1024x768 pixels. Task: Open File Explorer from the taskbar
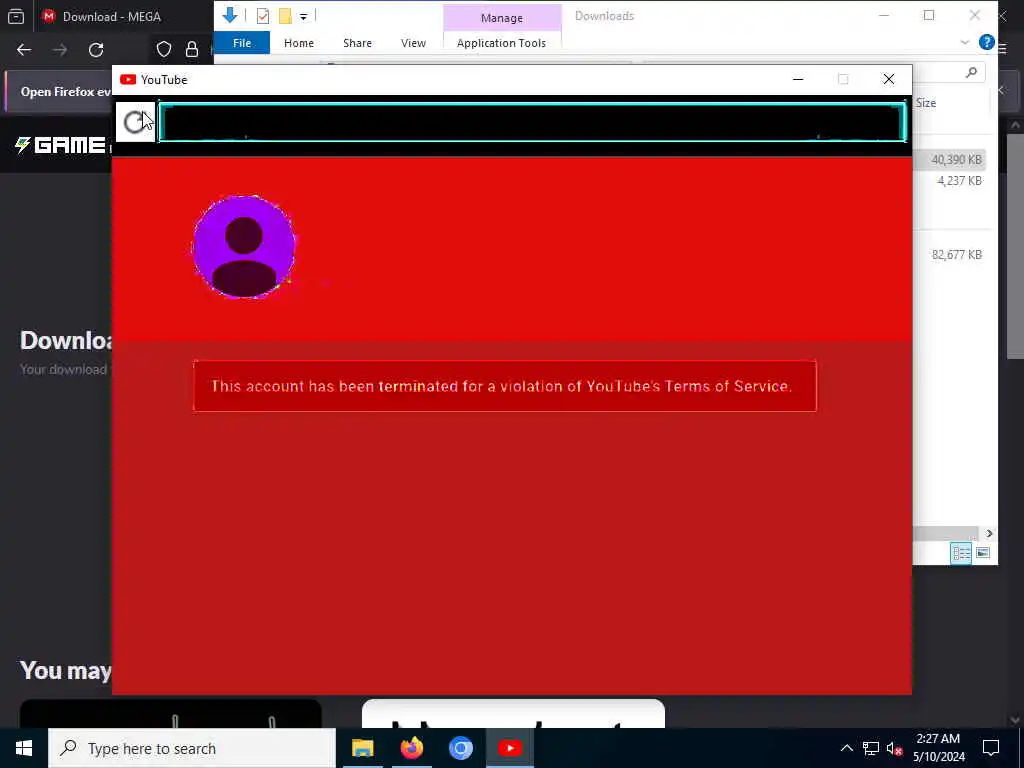tap(362, 748)
